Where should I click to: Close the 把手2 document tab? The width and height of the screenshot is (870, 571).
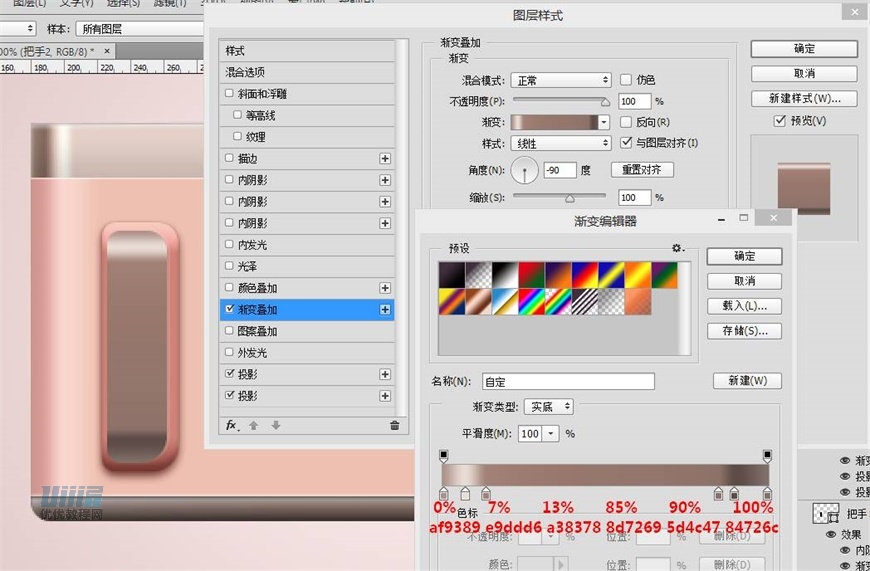pyautogui.click(x=107, y=51)
